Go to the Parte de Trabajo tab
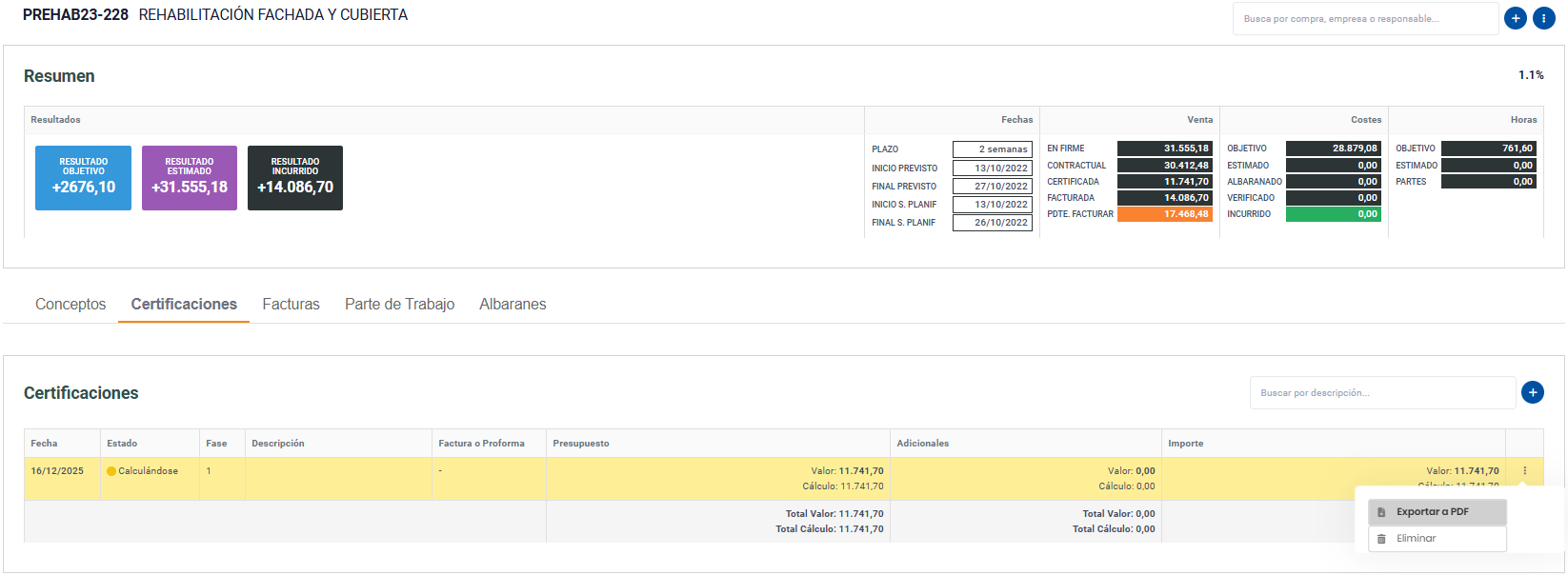1568x575 pixels. (x=399, y=305)
